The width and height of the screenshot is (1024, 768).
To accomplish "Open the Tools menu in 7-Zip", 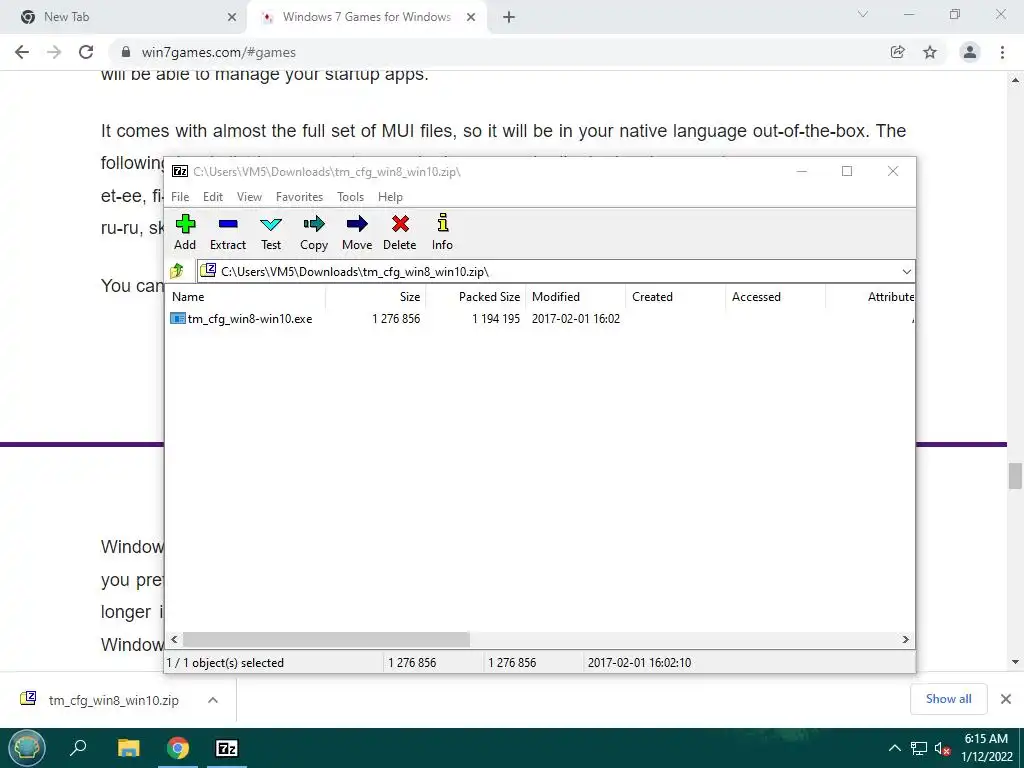I will pyautogui.click(x=350, y=197).
